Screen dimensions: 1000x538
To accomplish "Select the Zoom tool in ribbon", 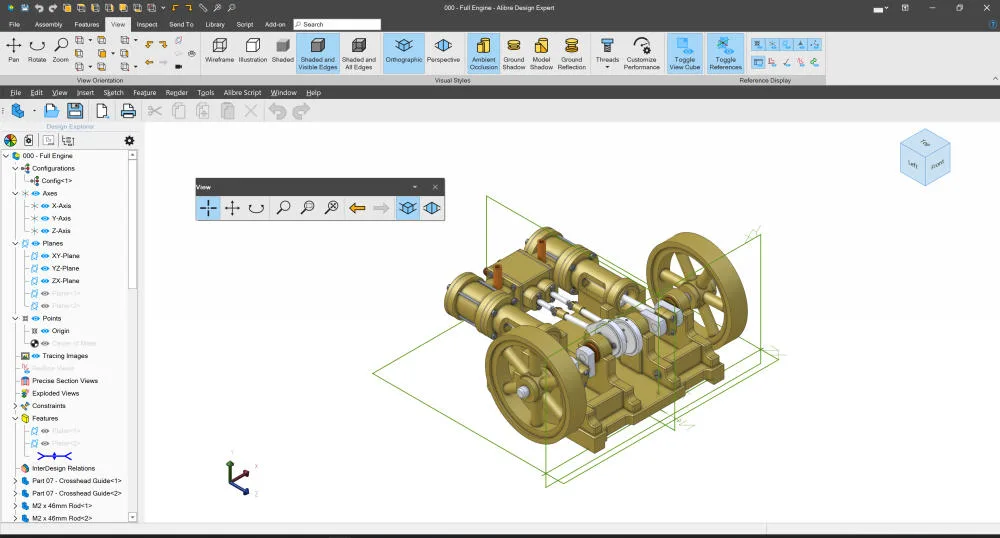I will pyautogui.click(x=61, y=50).
